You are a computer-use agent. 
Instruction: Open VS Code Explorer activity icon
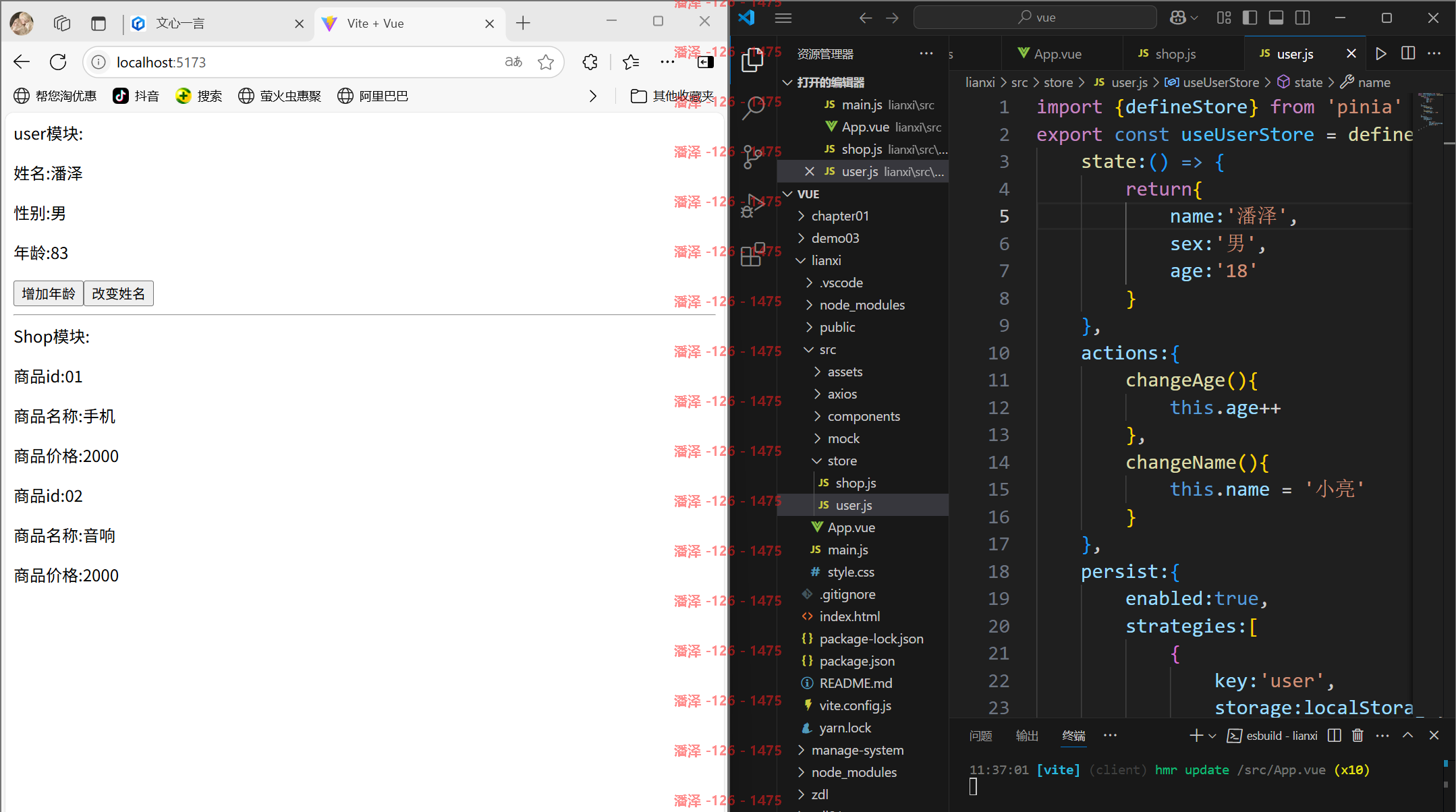pos(752,59)
